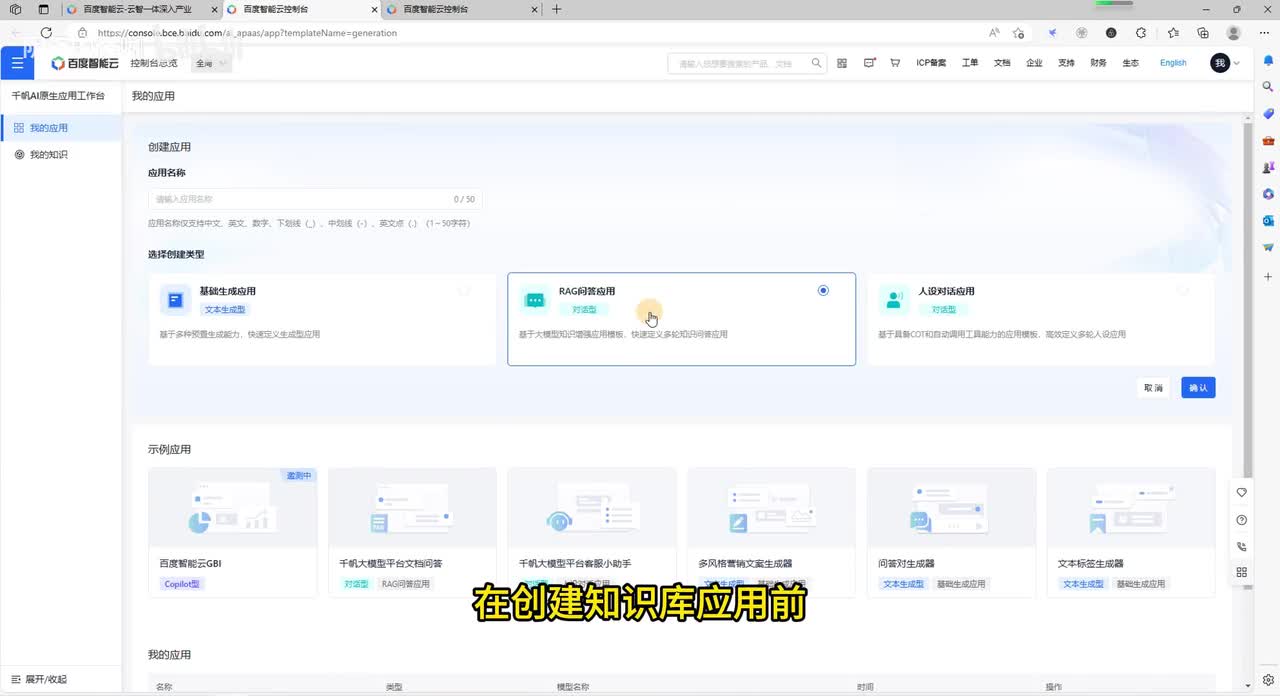Click the grid apps icon in header

point(842,63)
